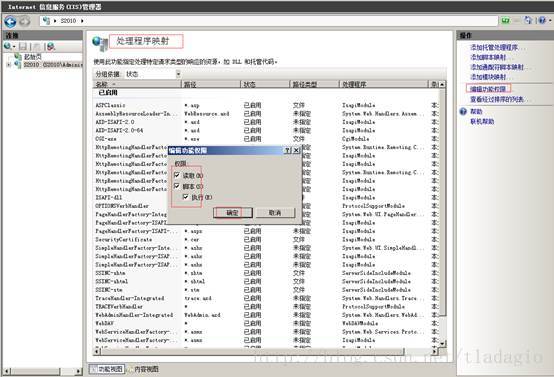This screenshot has width=554, height=377.
Task: Click 联机帮助 (Online Help) link
Action: 482,122
